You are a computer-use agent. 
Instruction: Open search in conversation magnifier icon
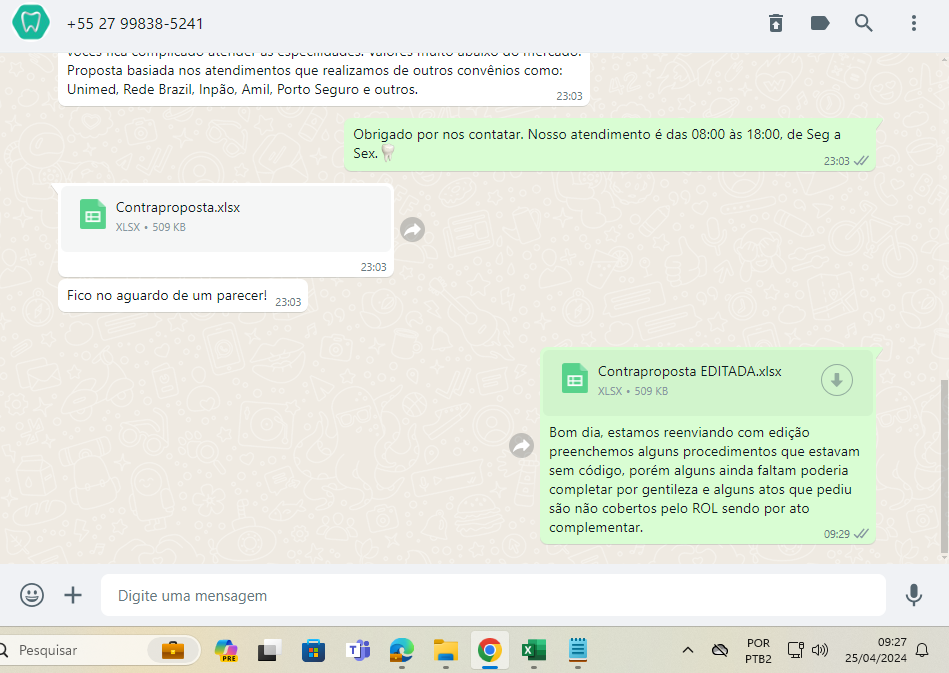[864, 23]
